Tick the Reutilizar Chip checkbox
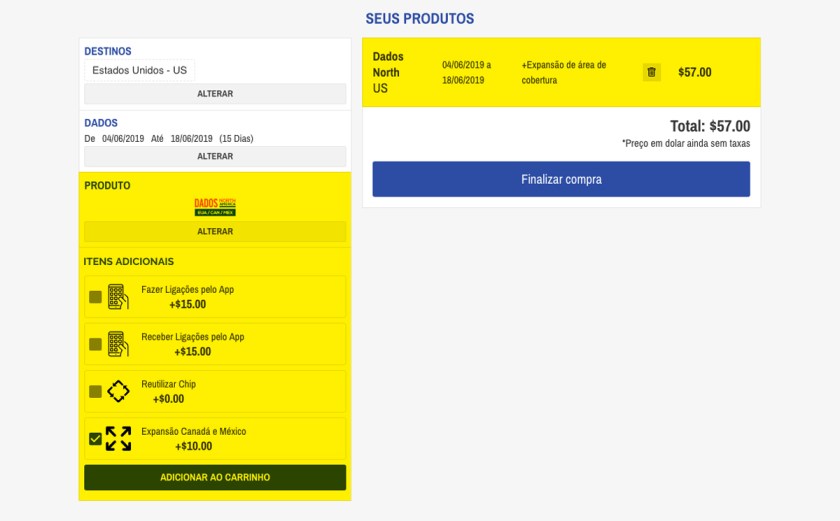 coord(95,391)
